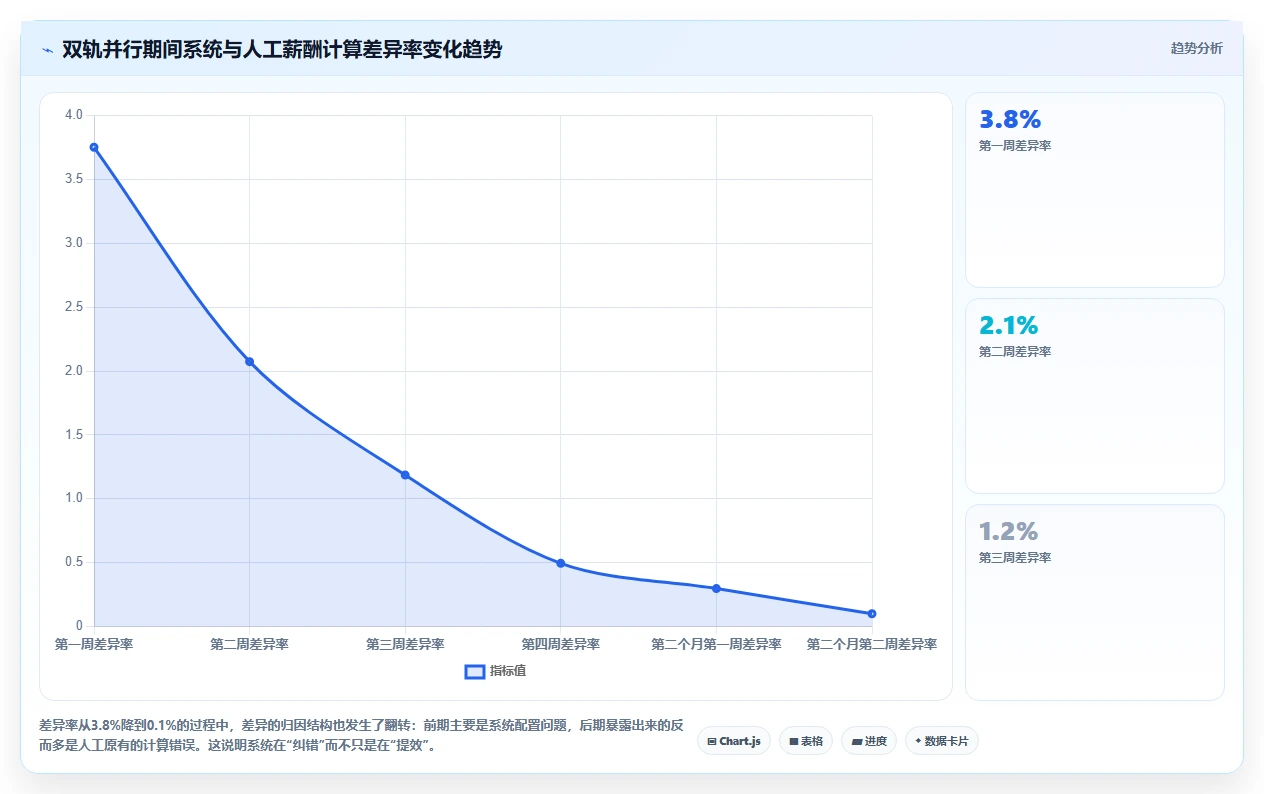
Task: Click the x-axis label 第三周差异率
Action: (405, 644)
